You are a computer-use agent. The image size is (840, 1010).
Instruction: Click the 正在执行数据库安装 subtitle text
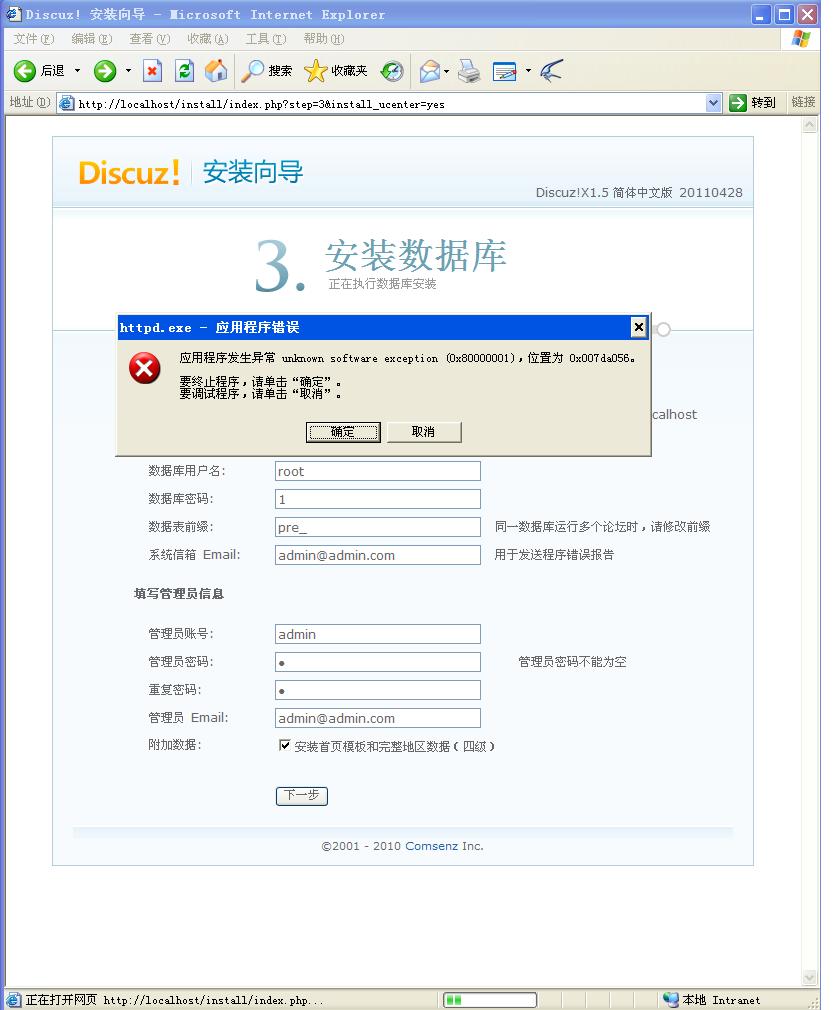tap(382, 284)
